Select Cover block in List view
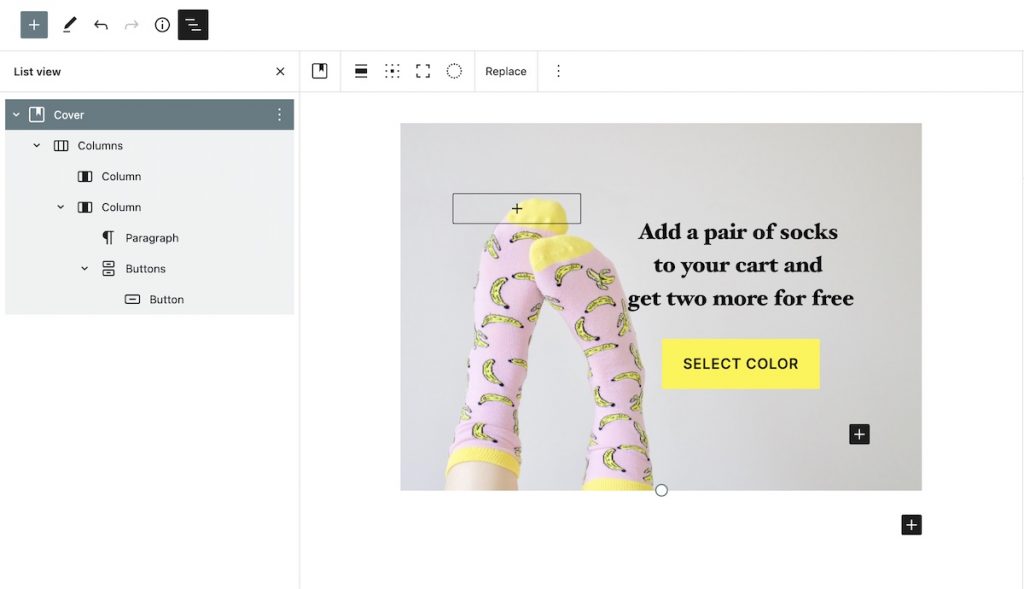The height and width of the screenshot is (589, 1024). tap(150, 115)
